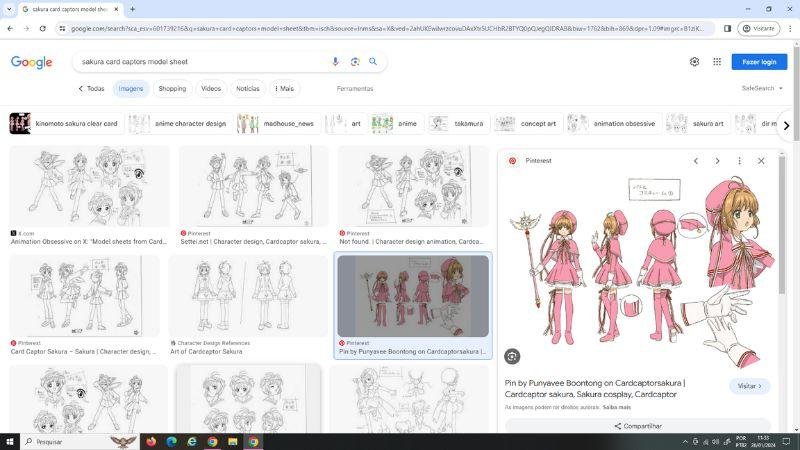
Task: Click large pink Sakura preview image
Action: tap(641, 271)
